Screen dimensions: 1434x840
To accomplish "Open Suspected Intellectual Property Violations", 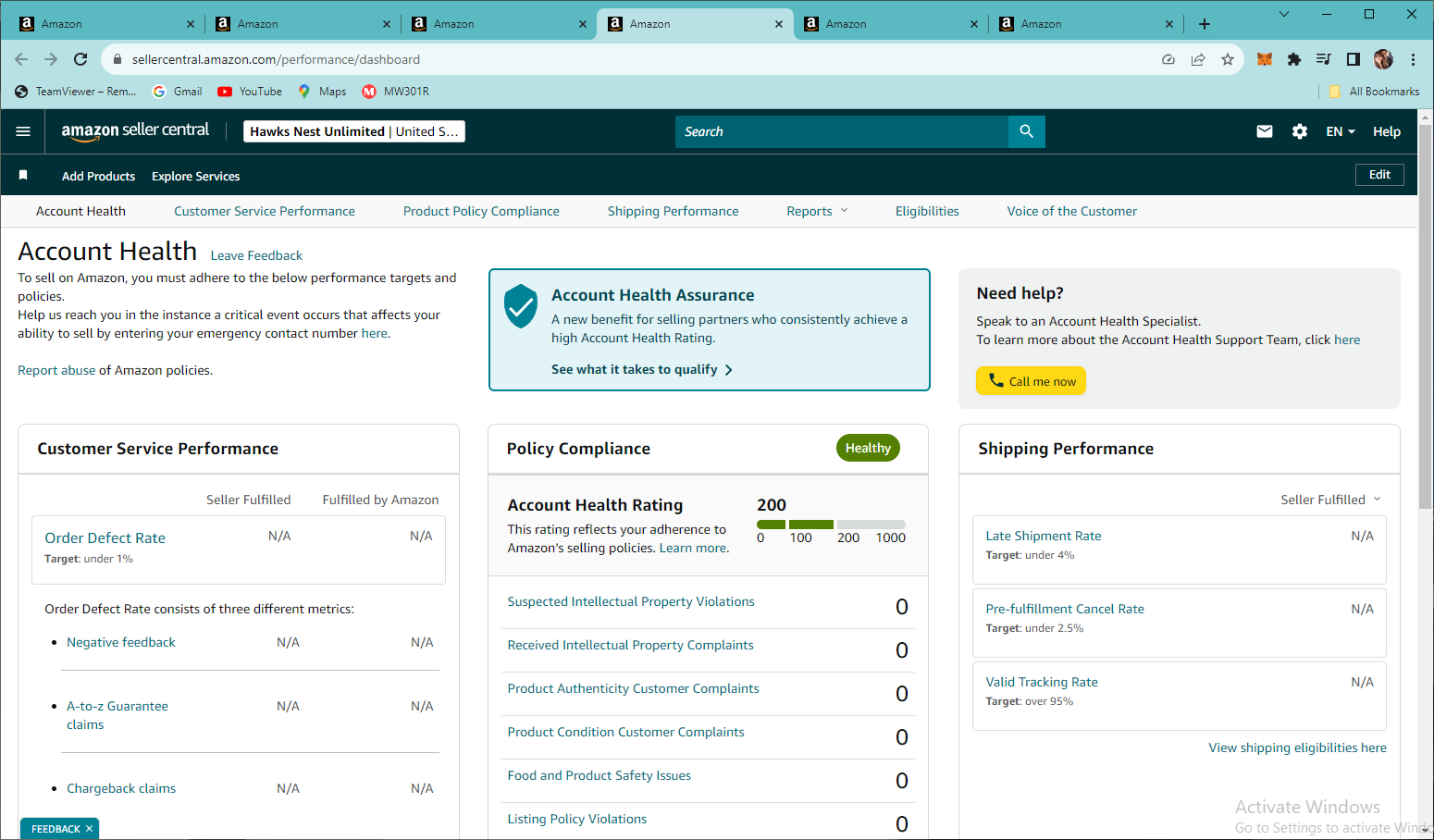I will [631, 601].
